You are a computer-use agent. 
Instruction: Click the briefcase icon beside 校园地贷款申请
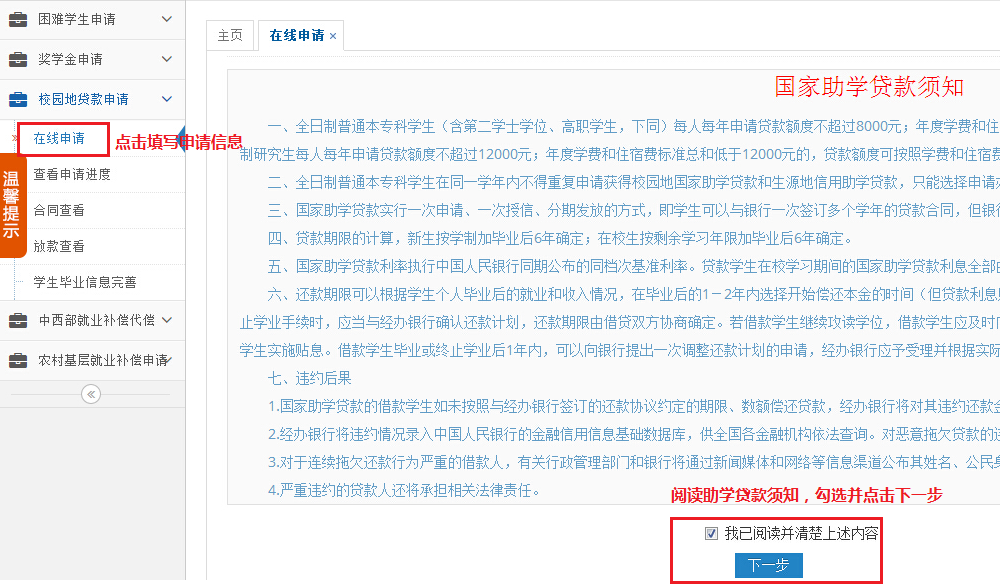pyautogui.click(x=18, y=99)
